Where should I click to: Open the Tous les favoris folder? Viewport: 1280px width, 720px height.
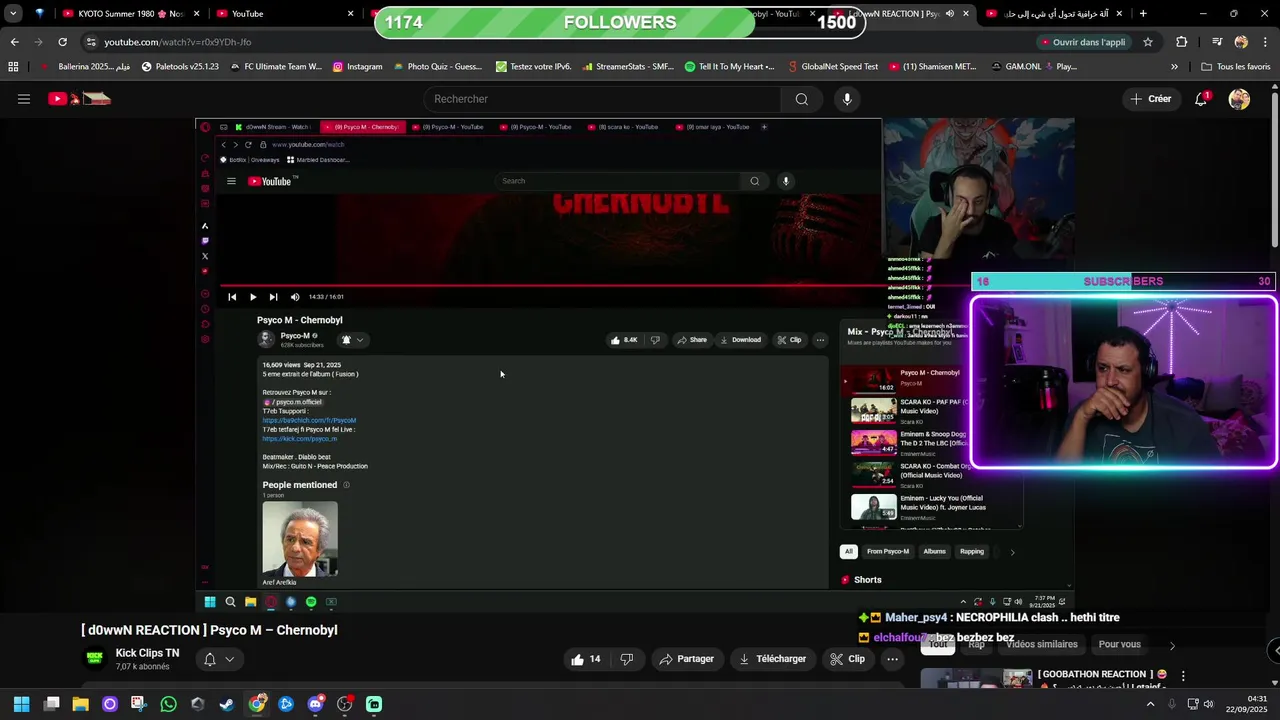pyautogui.click(x=1236, y=67)
